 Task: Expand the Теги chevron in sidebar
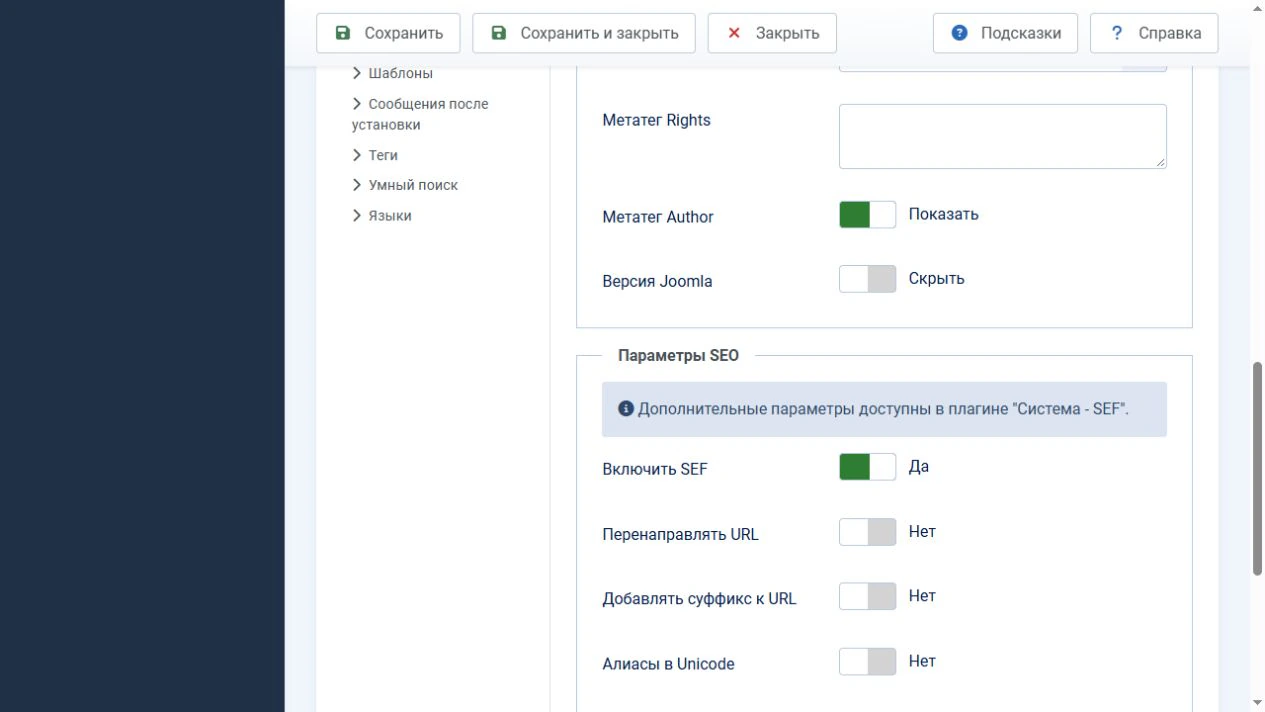357,155
